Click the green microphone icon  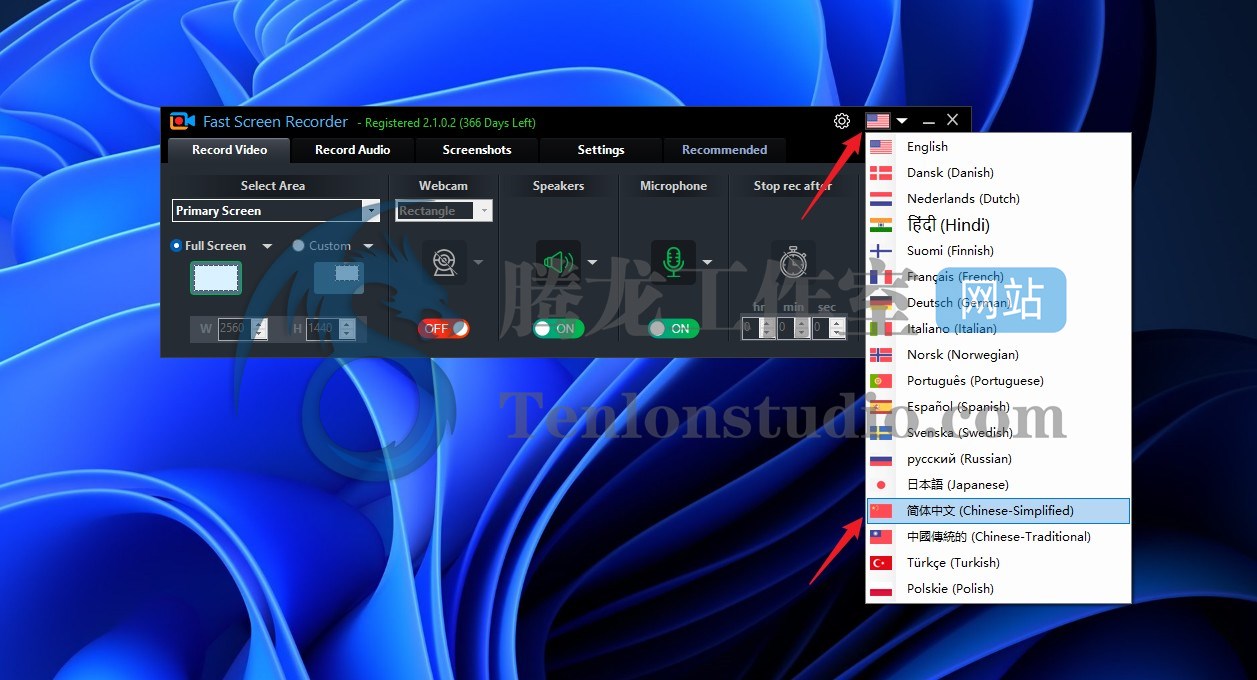point(673,261)
